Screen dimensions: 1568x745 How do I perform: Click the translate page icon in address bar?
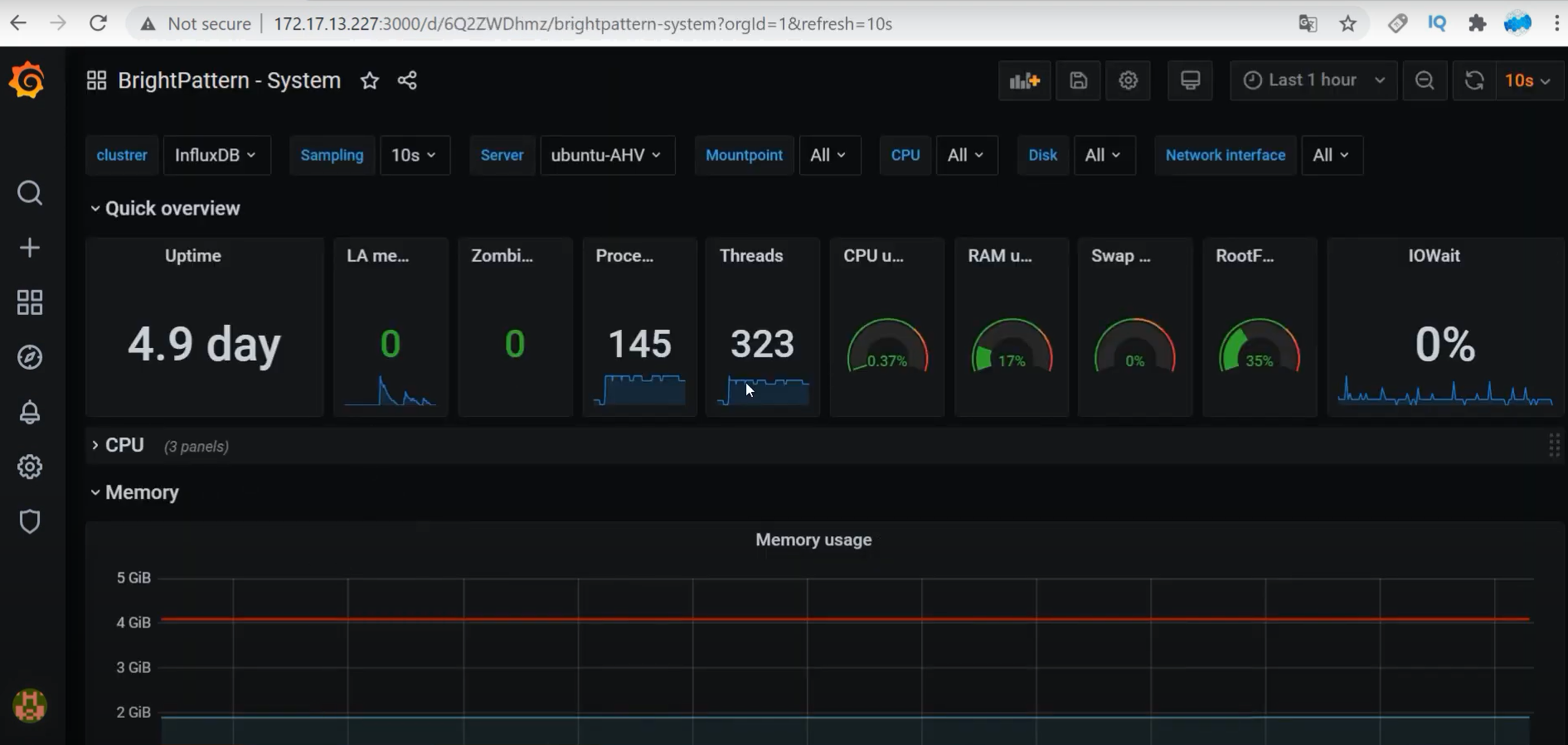(x=1308, y=23)
